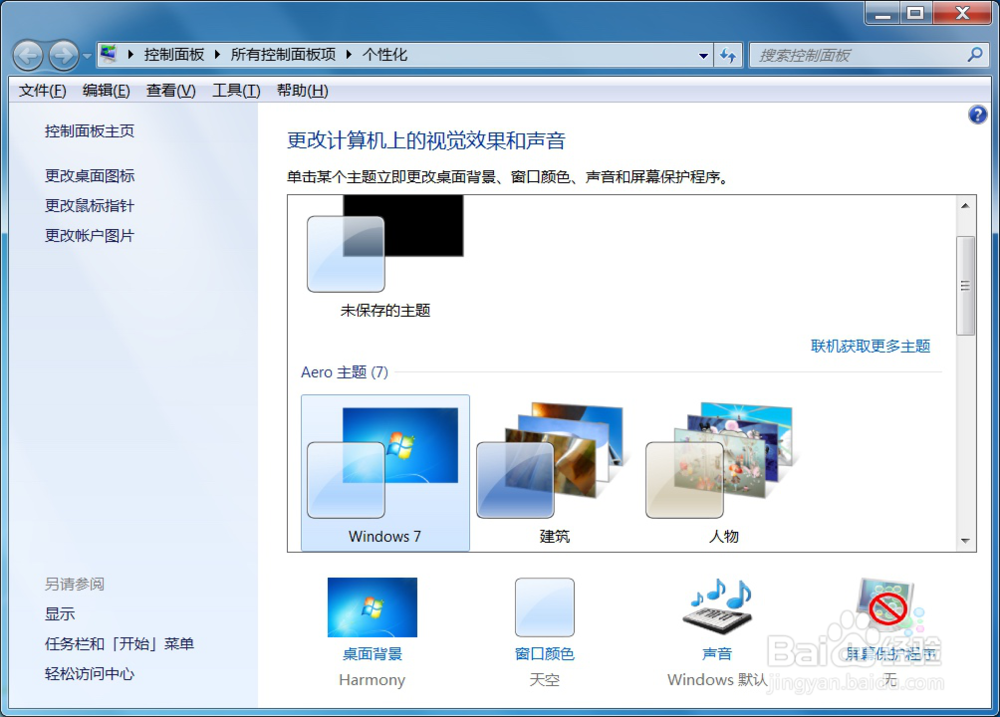
Task: Click the 桌面背景 text link
Action: pyautogui.click(x=372, y=654)
